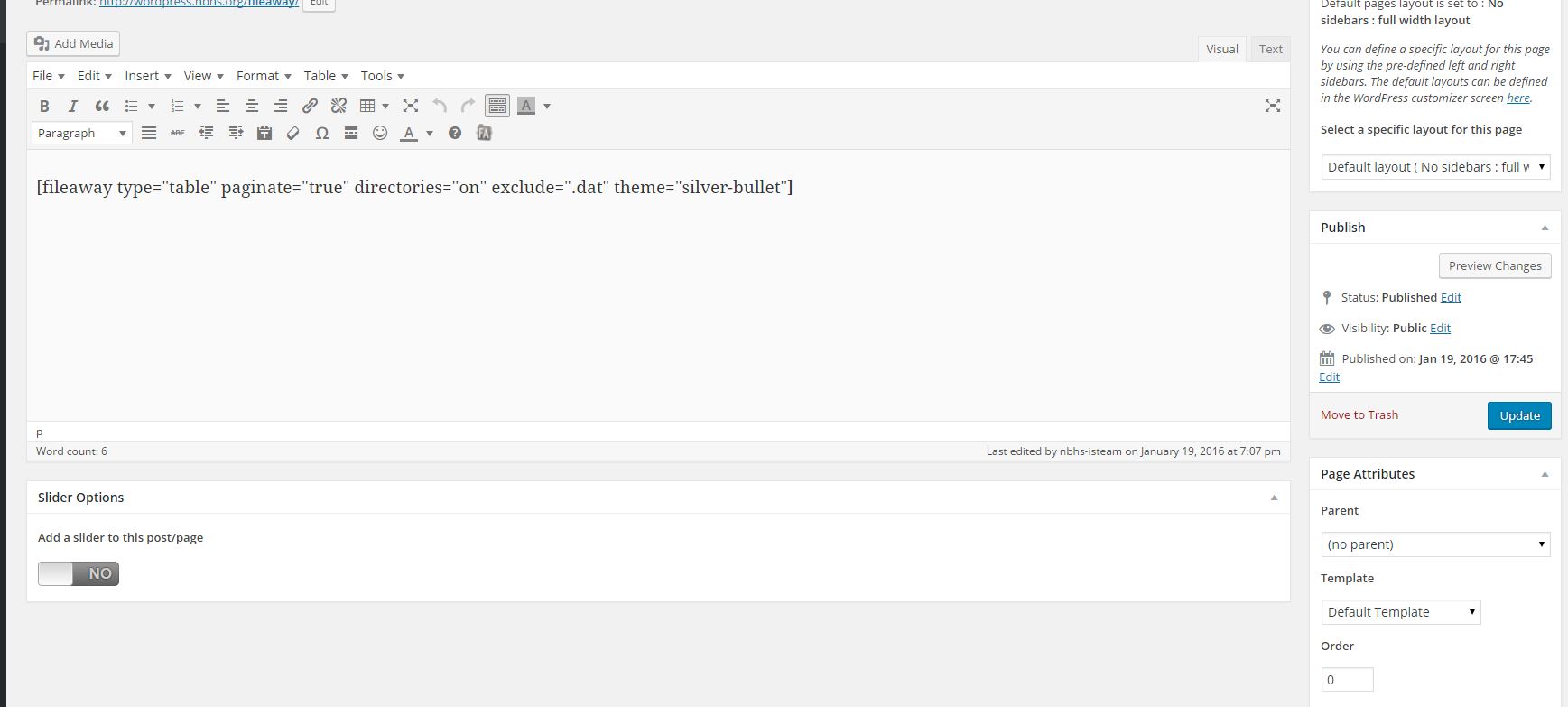Click the blue Update button
The image size is (1568, 707).
point(1519,415)
